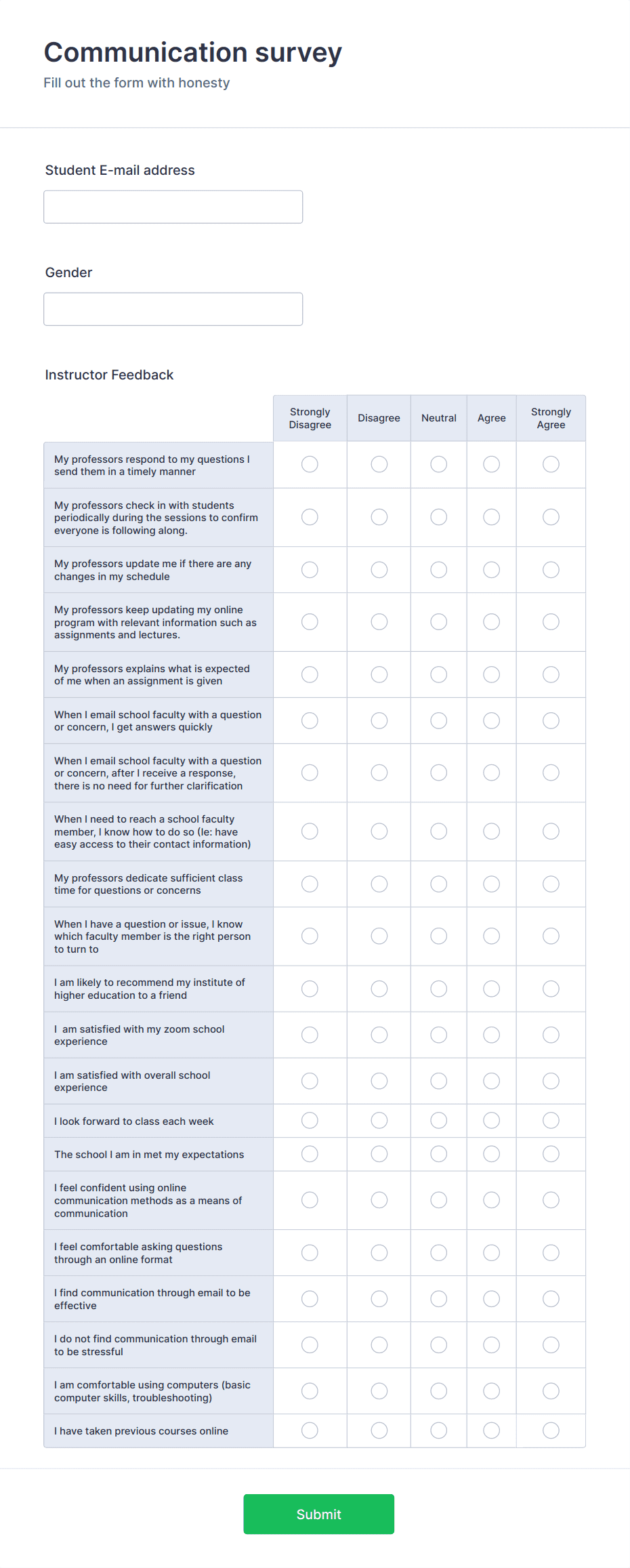630x1568 pixels.
Task: Choose Disagree for assignment expectations explanation
Action: (379, 674)
